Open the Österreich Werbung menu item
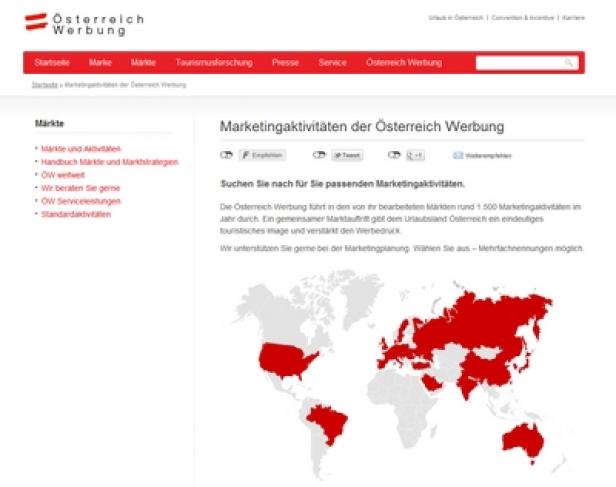 [404, 62]
